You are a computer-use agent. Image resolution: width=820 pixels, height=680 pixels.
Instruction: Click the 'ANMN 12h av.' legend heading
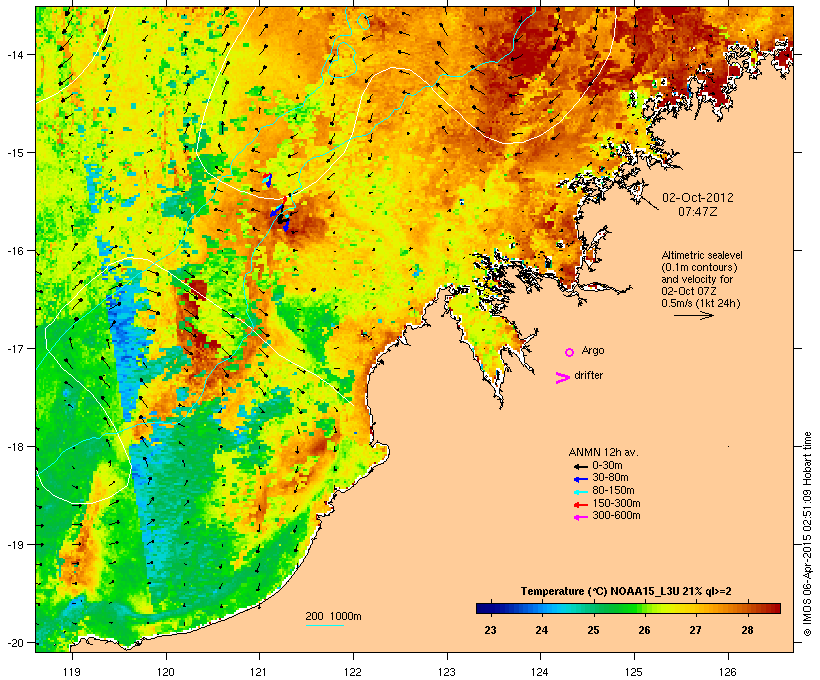[603, 452]
